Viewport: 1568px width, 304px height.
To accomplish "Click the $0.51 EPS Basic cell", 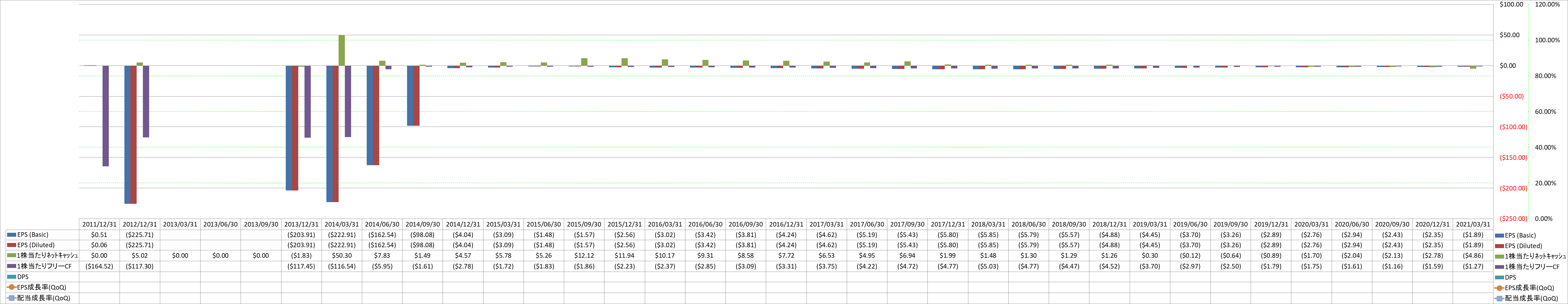I will 99,235.
